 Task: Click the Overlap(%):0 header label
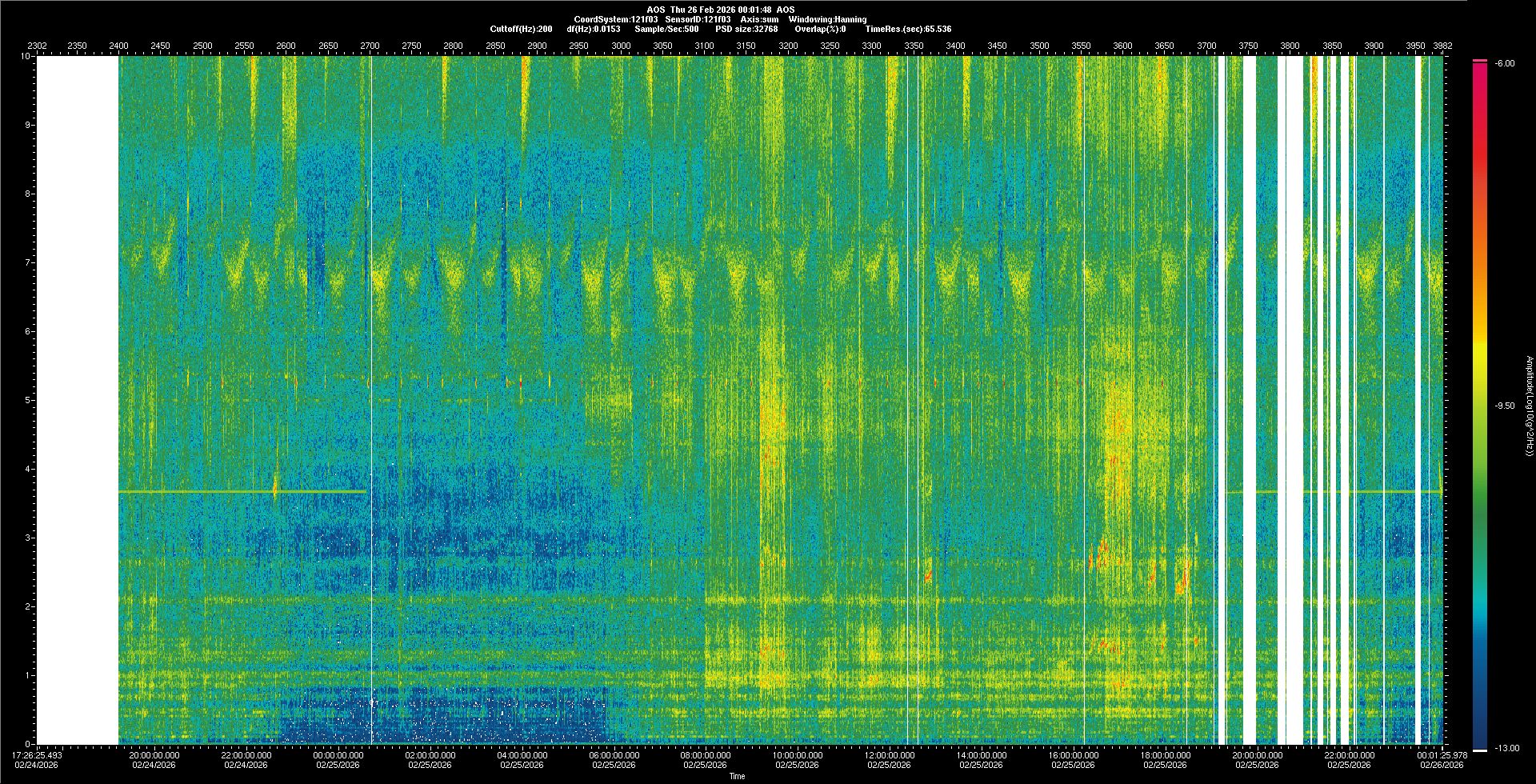click(820, 29)
